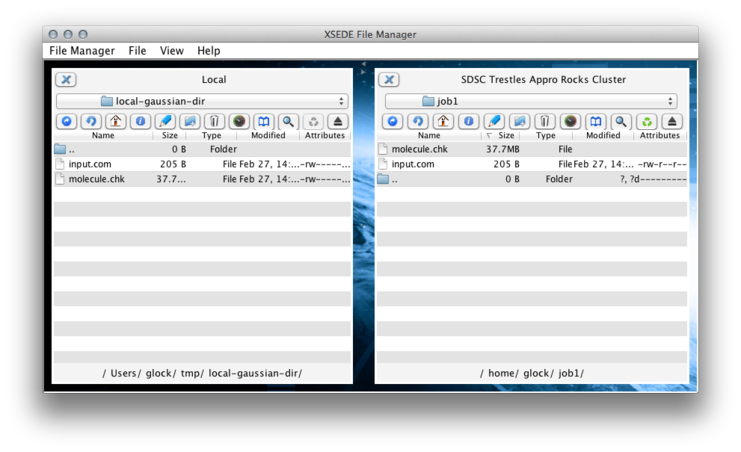Screen dimensions: 741x452
Task: Sort SDSC Trestles pane by Attributes column
Action: pyautogui.click(x=660, y=135)
